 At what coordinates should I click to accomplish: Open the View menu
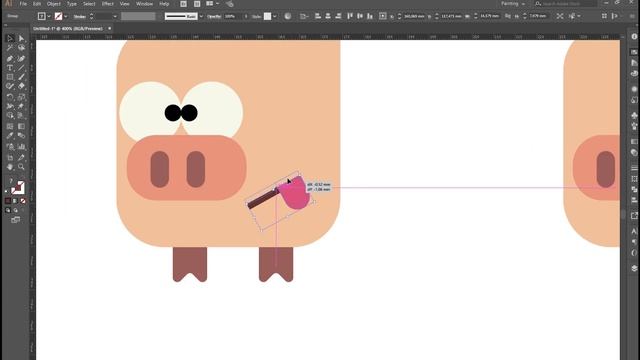(x=124, y=4)
